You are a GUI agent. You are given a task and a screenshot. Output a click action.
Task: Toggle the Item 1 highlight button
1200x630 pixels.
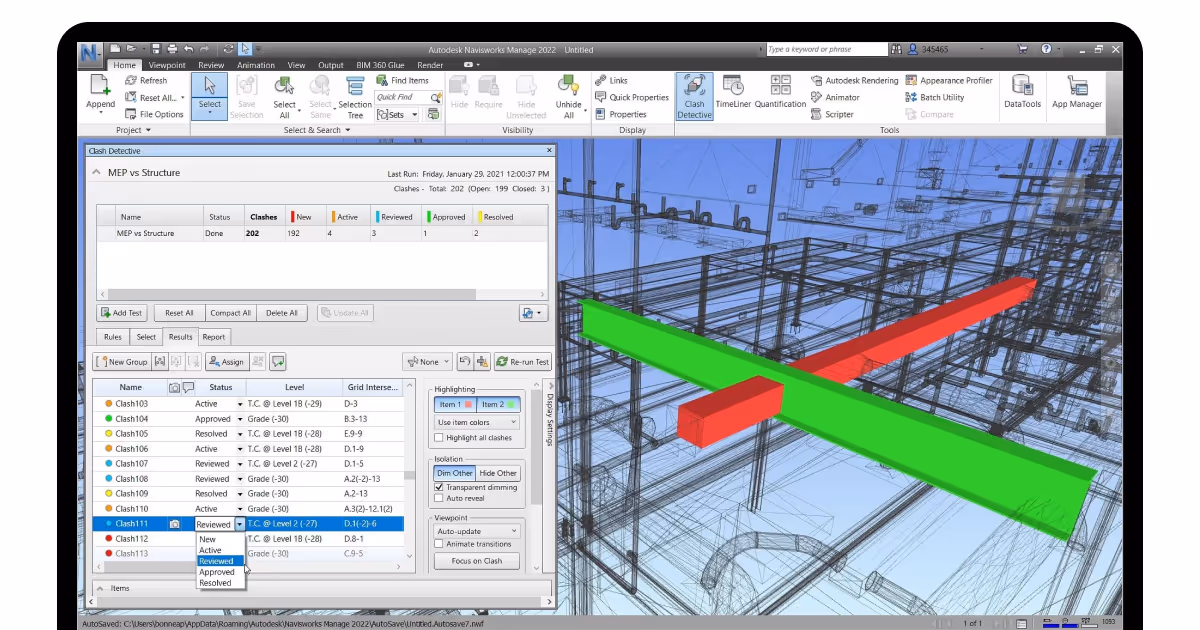[455, 404]
